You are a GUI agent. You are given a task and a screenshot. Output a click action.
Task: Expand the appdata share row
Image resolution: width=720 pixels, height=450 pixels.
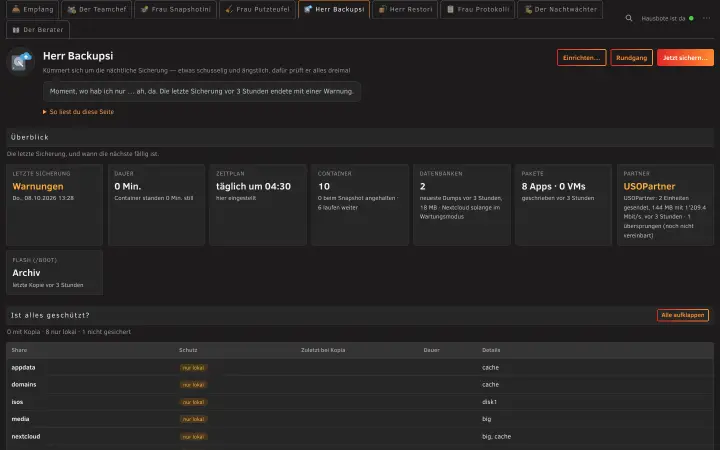(360, 367)
